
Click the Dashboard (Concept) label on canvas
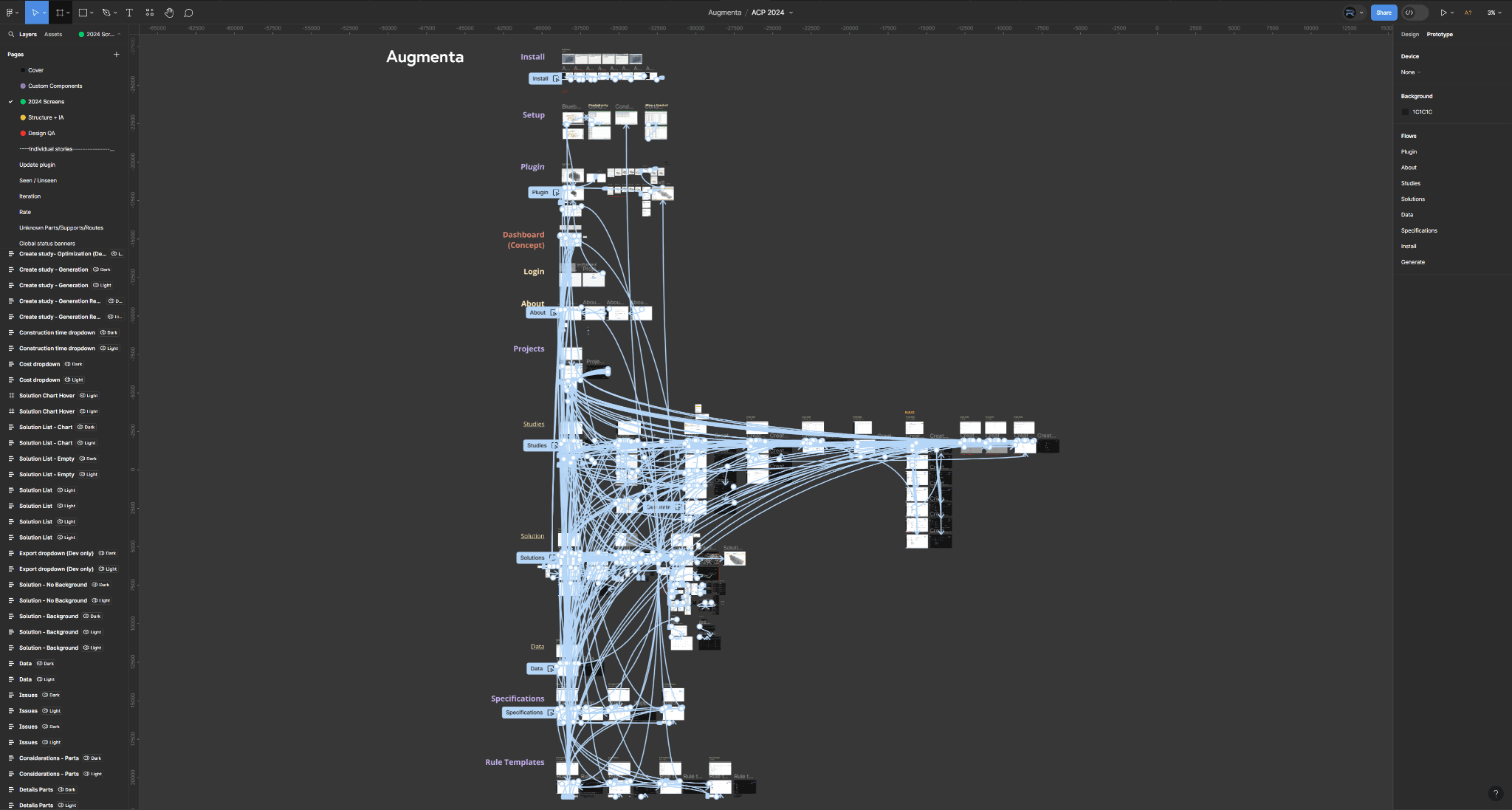coord(523,240)
